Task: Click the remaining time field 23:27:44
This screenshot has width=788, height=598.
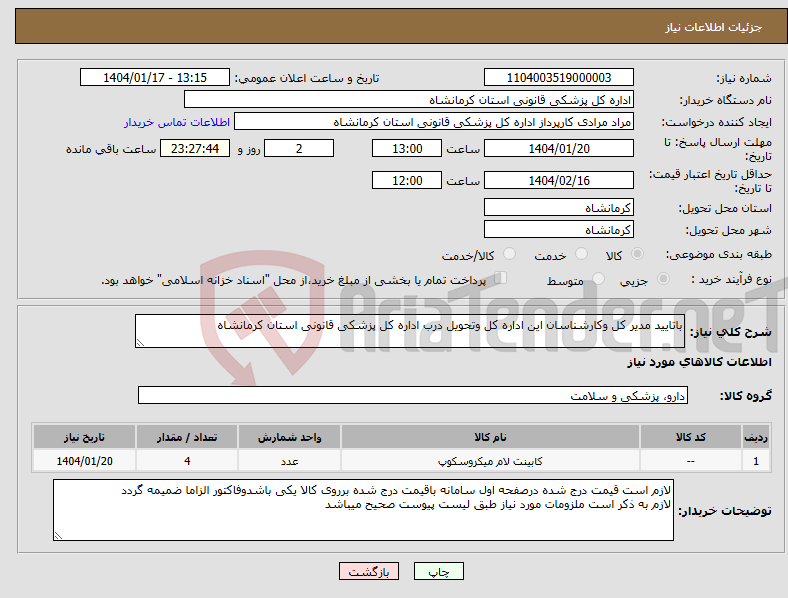Action: pyautogui.click(x=195, y=148)
